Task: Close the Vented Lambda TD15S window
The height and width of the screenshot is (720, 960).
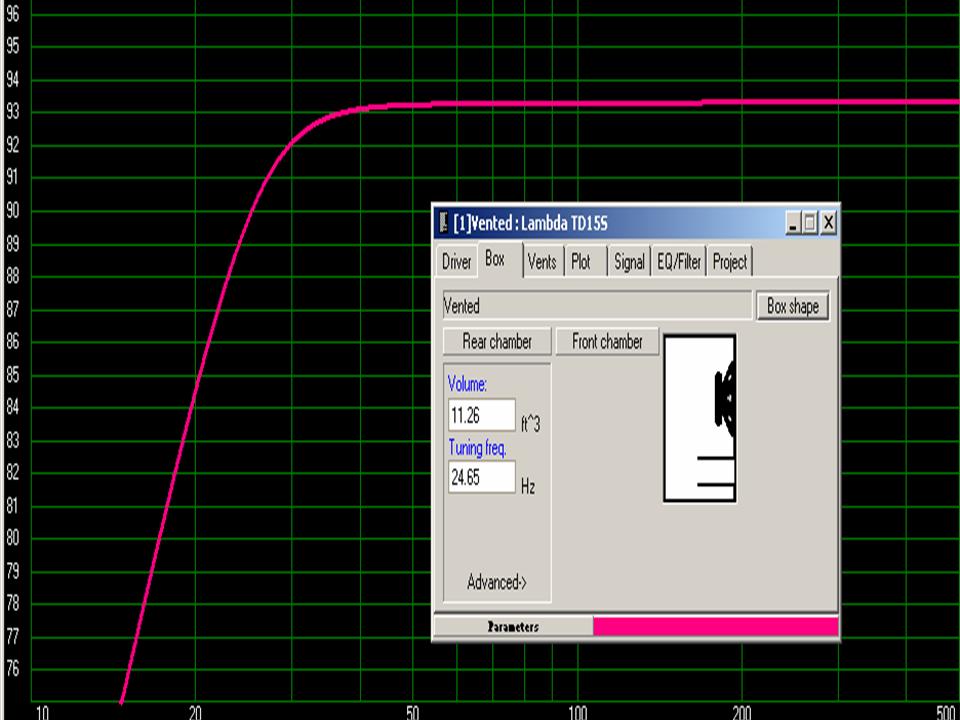Action: pyautogui.click(x=828, y=223)
